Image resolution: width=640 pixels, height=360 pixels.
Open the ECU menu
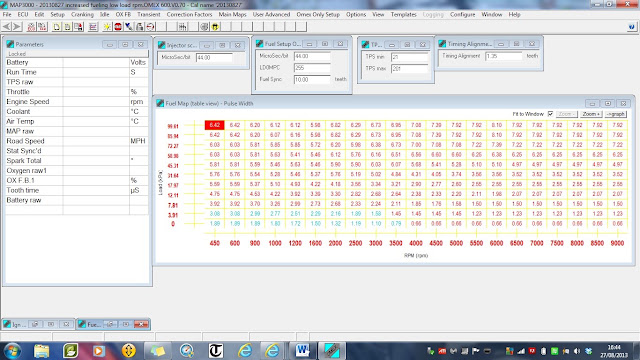(23, 14)
